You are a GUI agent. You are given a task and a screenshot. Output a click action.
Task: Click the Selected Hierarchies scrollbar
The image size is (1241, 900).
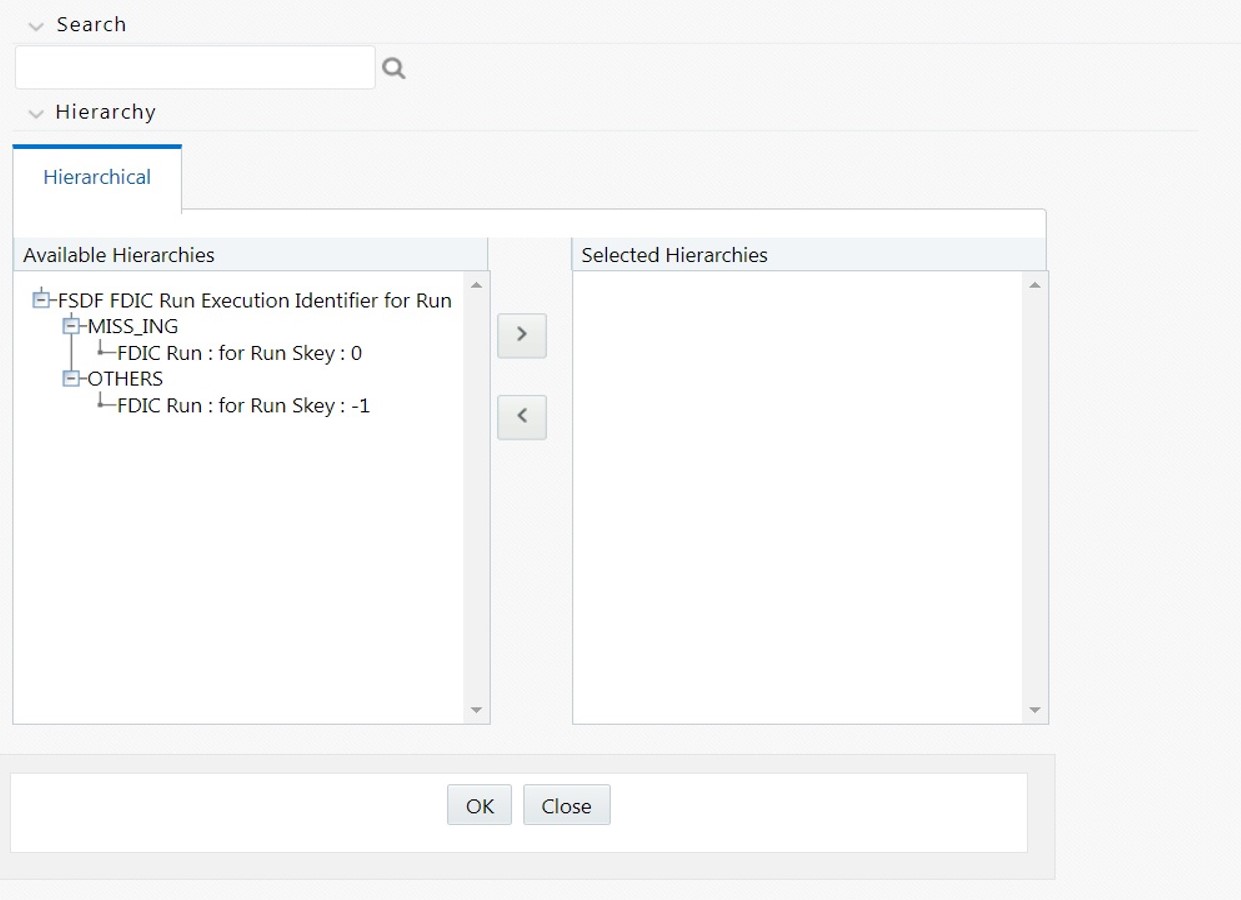coord(1035,495)
